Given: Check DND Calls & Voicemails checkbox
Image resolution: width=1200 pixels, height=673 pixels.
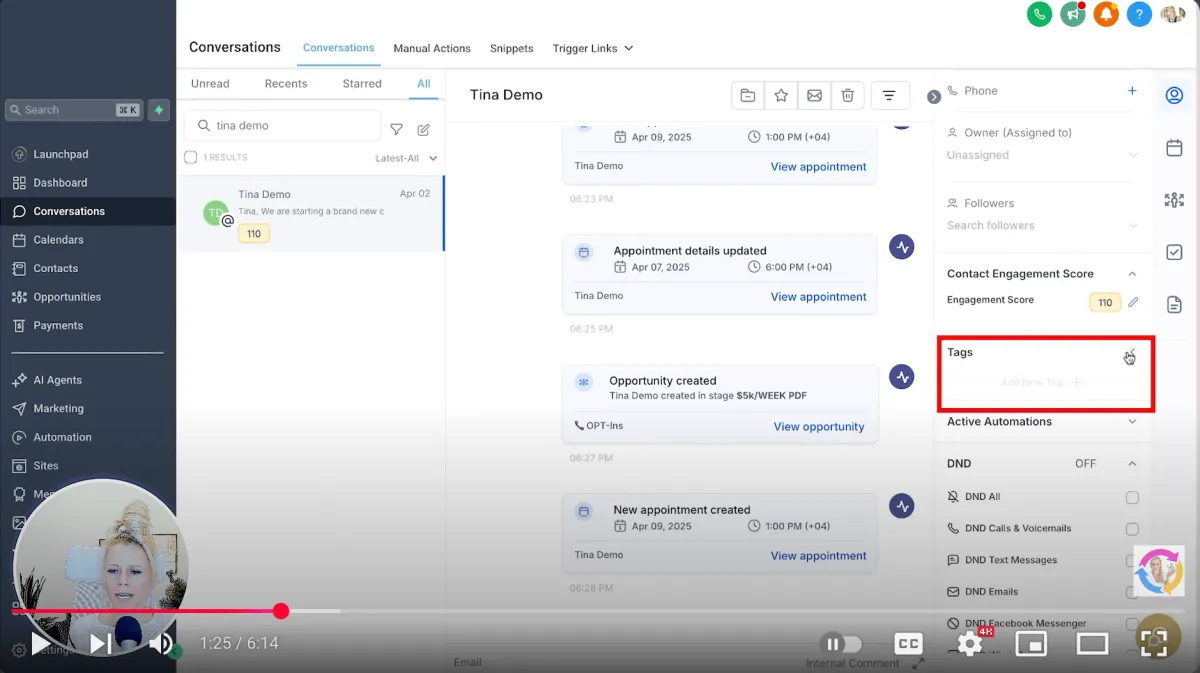Looking at the screenshot, I should tap(1132, 528).
